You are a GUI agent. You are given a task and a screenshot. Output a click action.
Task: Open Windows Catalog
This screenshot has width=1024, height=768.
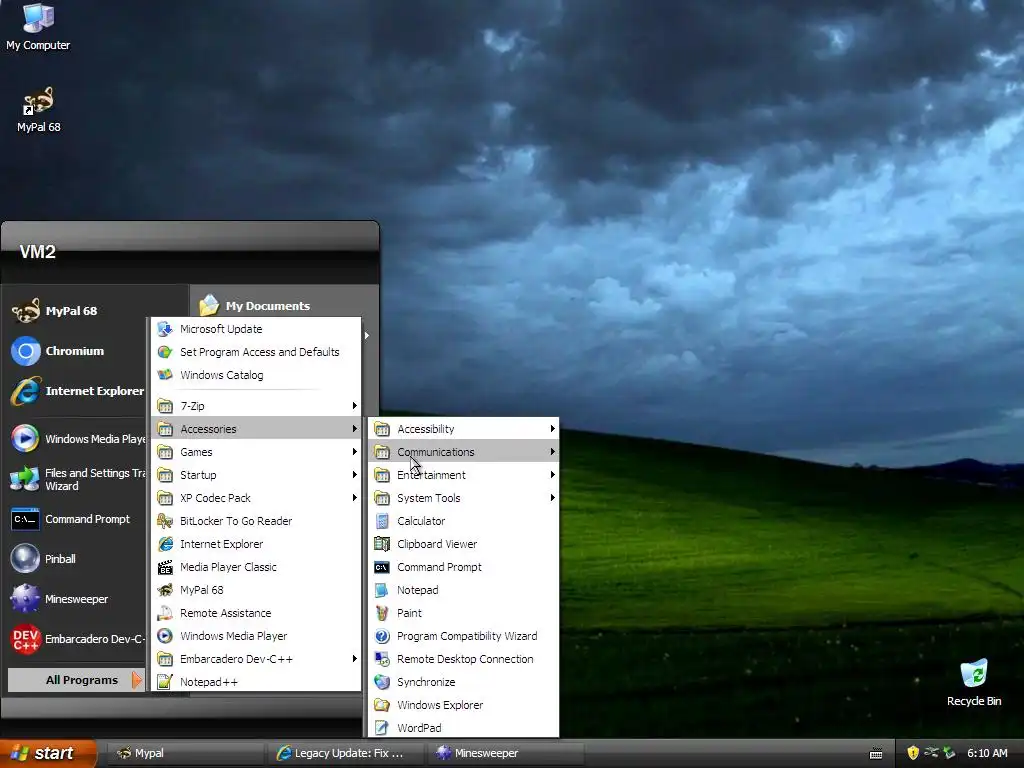tap(256, 375)
